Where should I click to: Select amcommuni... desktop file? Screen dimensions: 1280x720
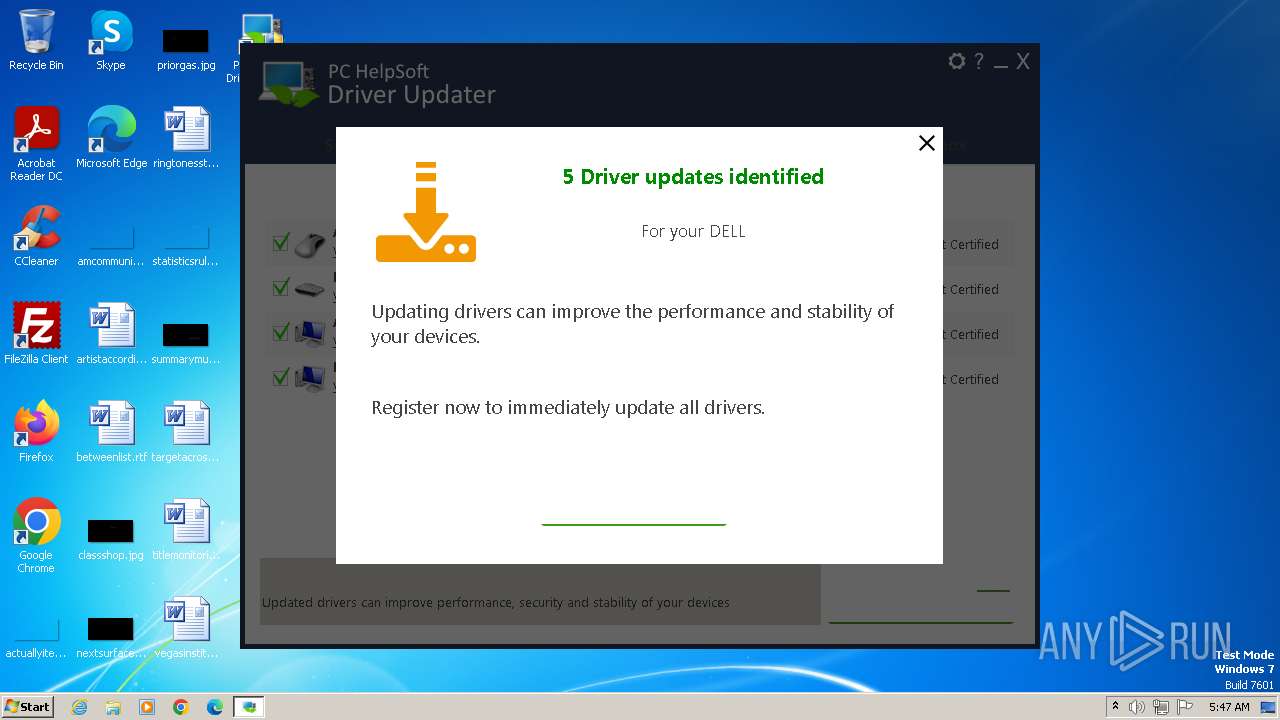tap(111, 246)
